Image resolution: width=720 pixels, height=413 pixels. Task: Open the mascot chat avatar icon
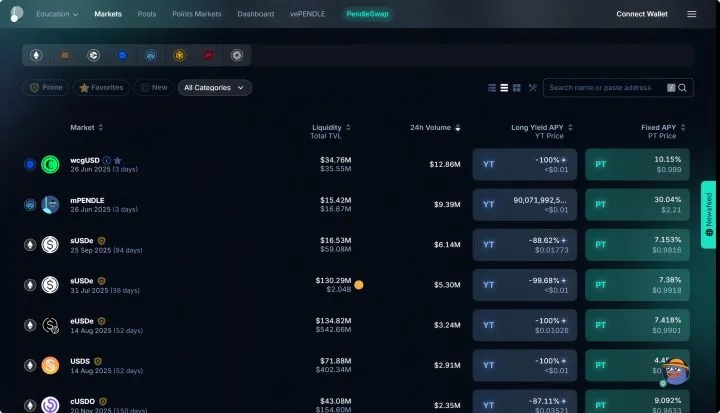(675, 371)
